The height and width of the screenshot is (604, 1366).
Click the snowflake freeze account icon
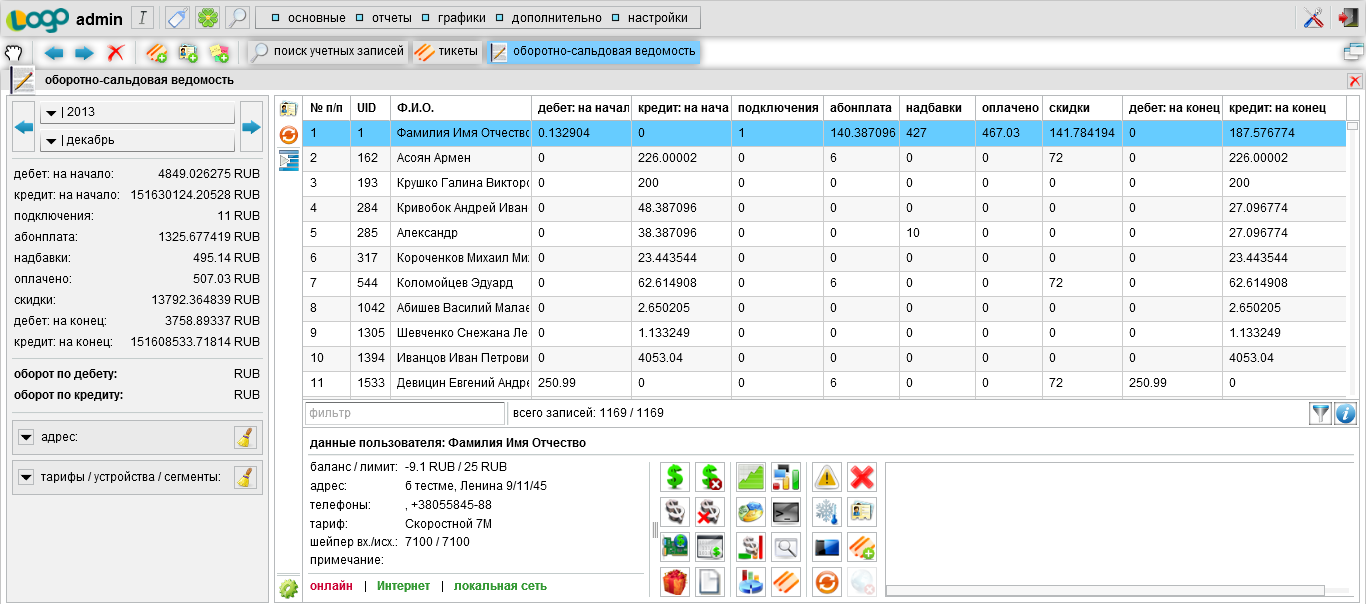(826, 512)
